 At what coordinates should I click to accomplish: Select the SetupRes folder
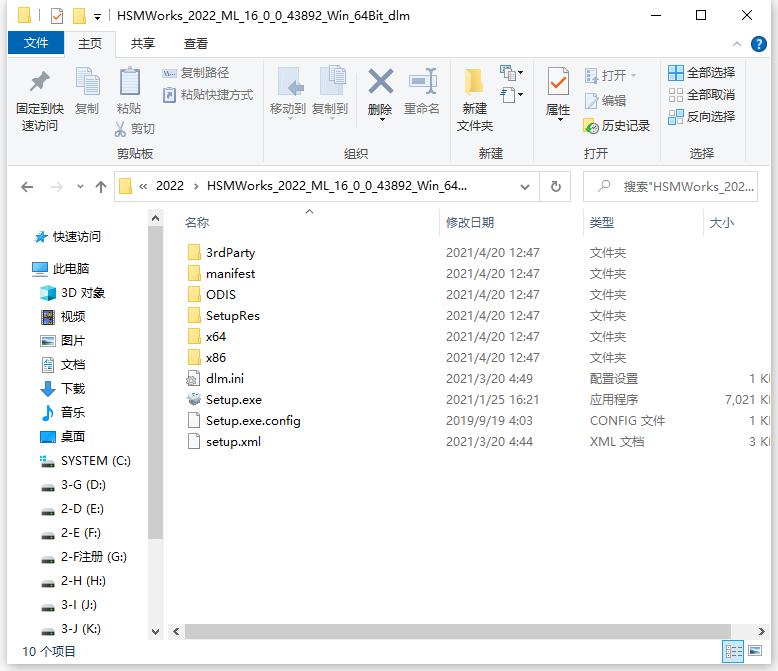click(x=224, y=316)
